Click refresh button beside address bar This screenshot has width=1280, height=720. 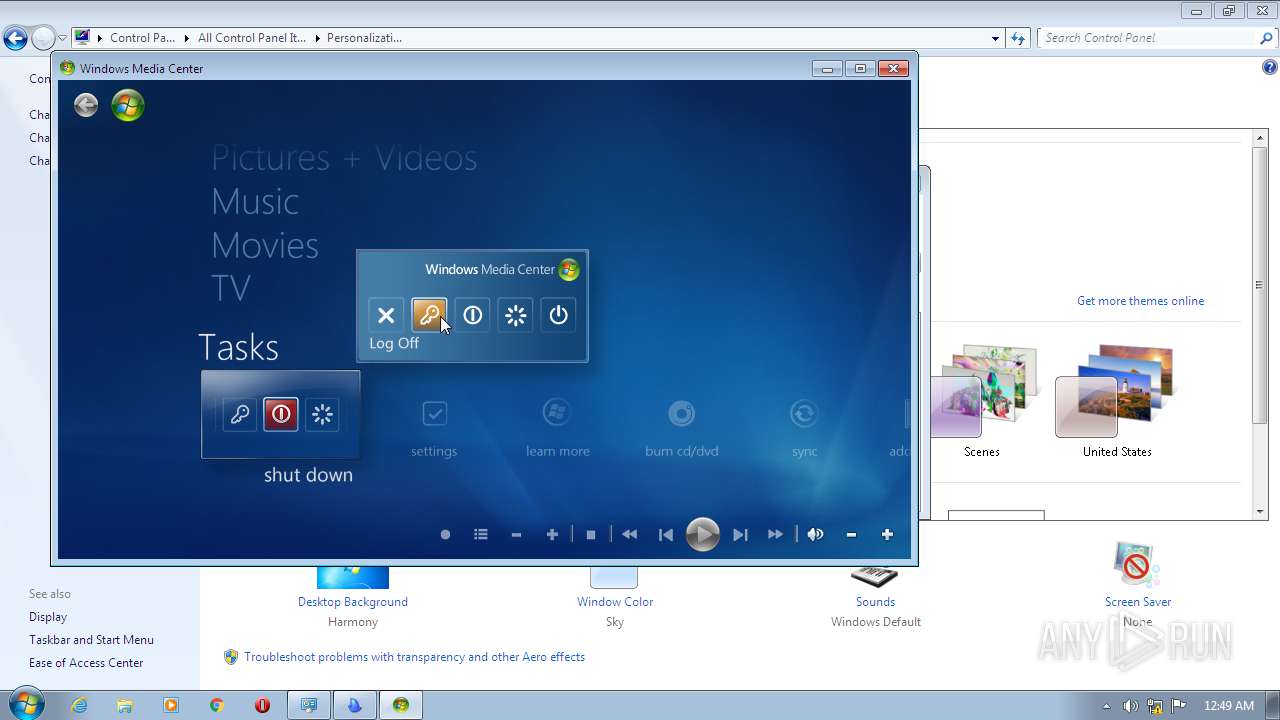[x=1018, y=38]
